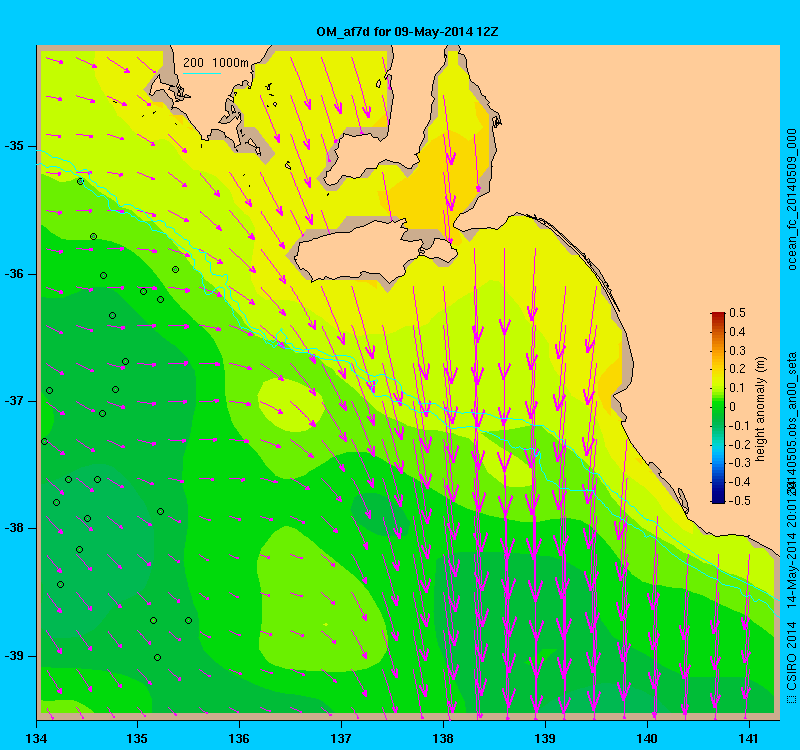The image size is (800, 750).
Task: Click the -0.5 label on the color scale
Action: tap(739, 501)
